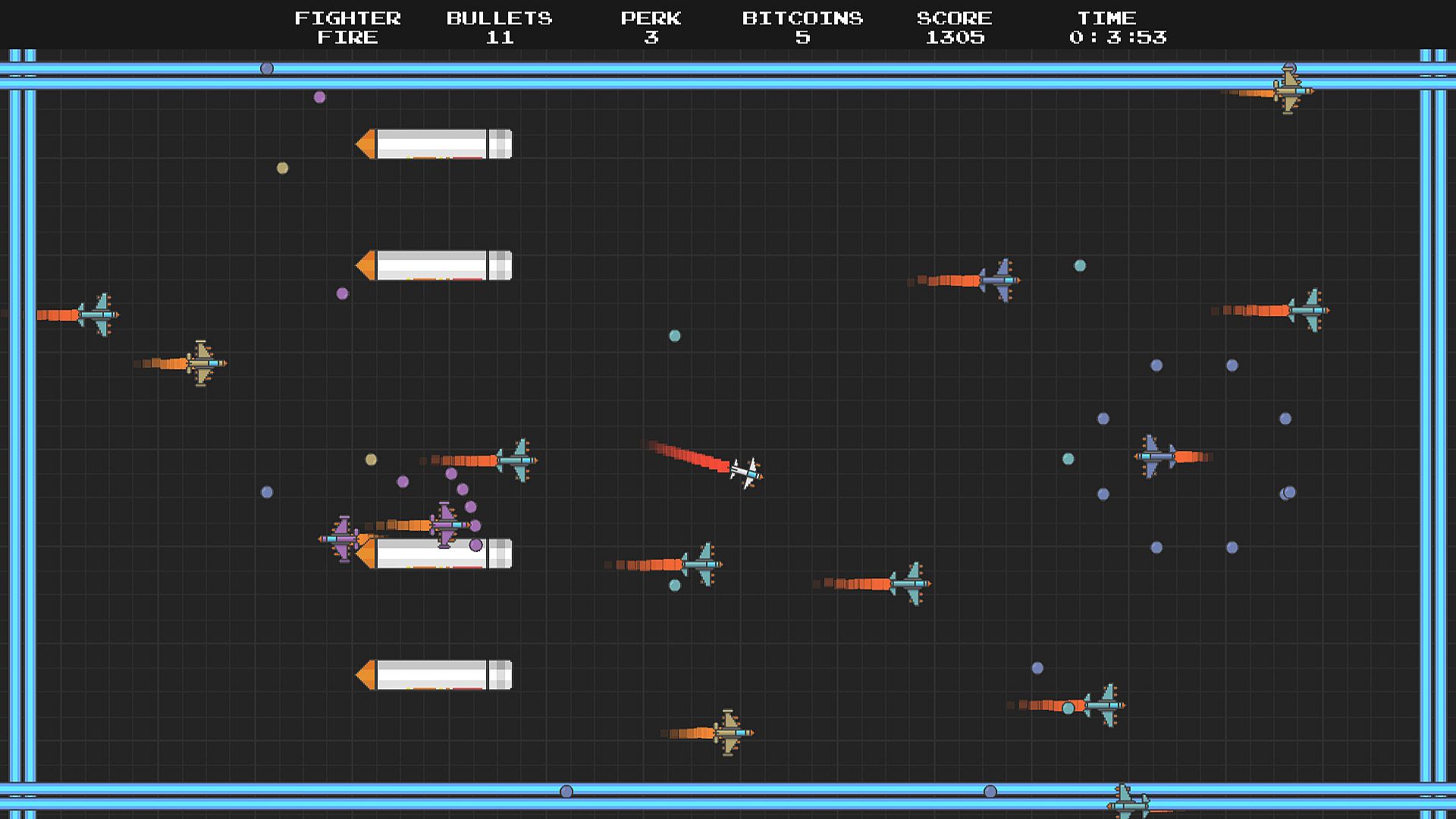Click the blue-gray jet in the upper right
The width and height of the screenshot is (1456, 819).
coord(999,281)
